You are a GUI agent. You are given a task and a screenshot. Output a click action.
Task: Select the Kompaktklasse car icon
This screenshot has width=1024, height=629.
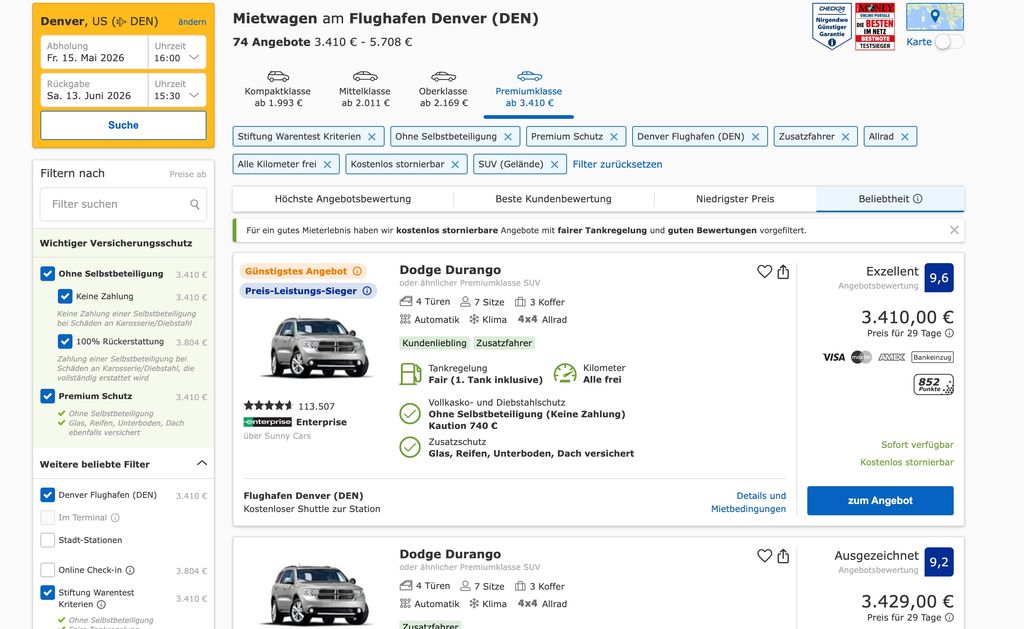pos(277,77)
